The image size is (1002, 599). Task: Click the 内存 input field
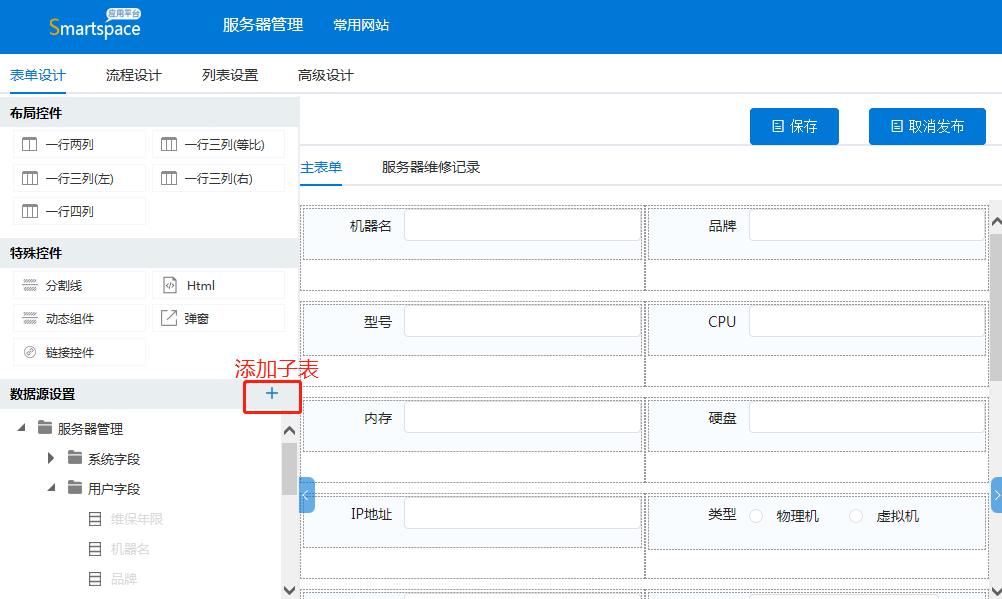tap(523, 418)
